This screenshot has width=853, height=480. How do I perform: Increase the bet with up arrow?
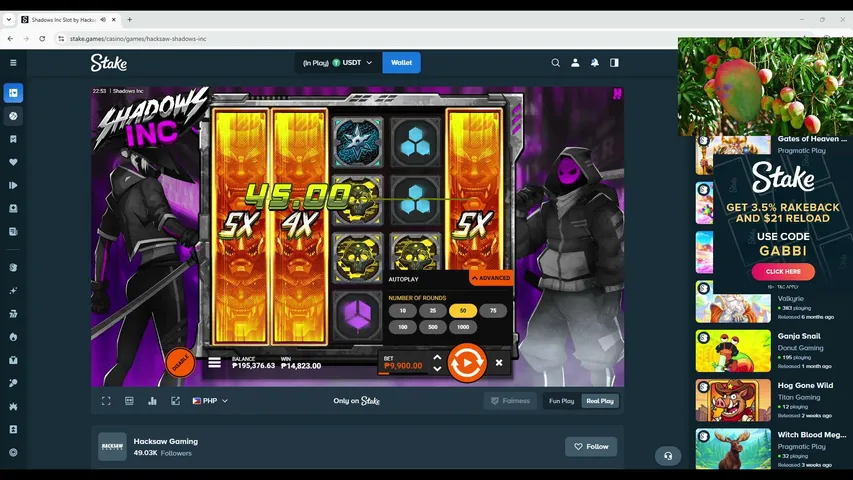click(x=437, y=358)
